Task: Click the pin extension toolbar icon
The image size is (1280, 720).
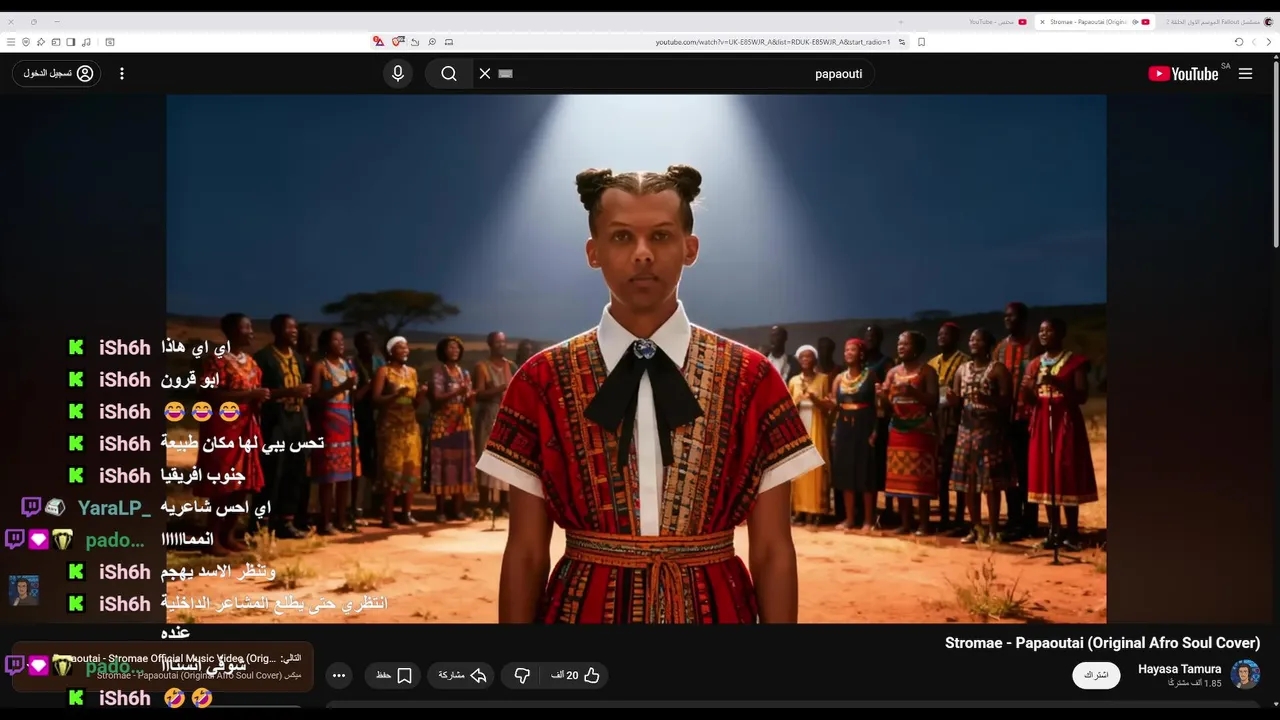Action: 41,42
